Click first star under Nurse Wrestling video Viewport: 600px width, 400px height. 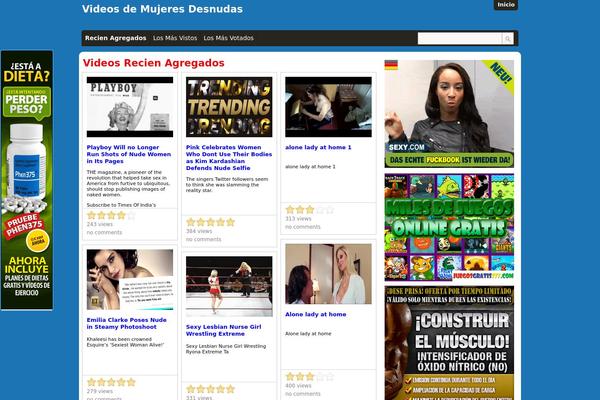pos(191,389)
